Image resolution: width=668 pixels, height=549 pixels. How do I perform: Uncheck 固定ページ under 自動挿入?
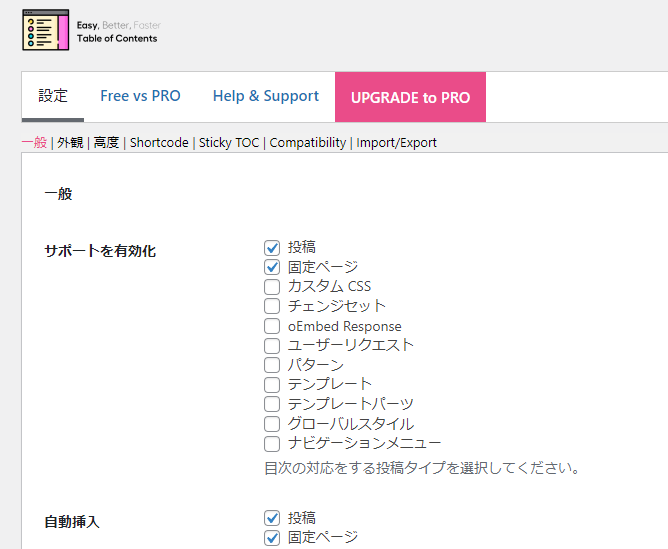272,538
